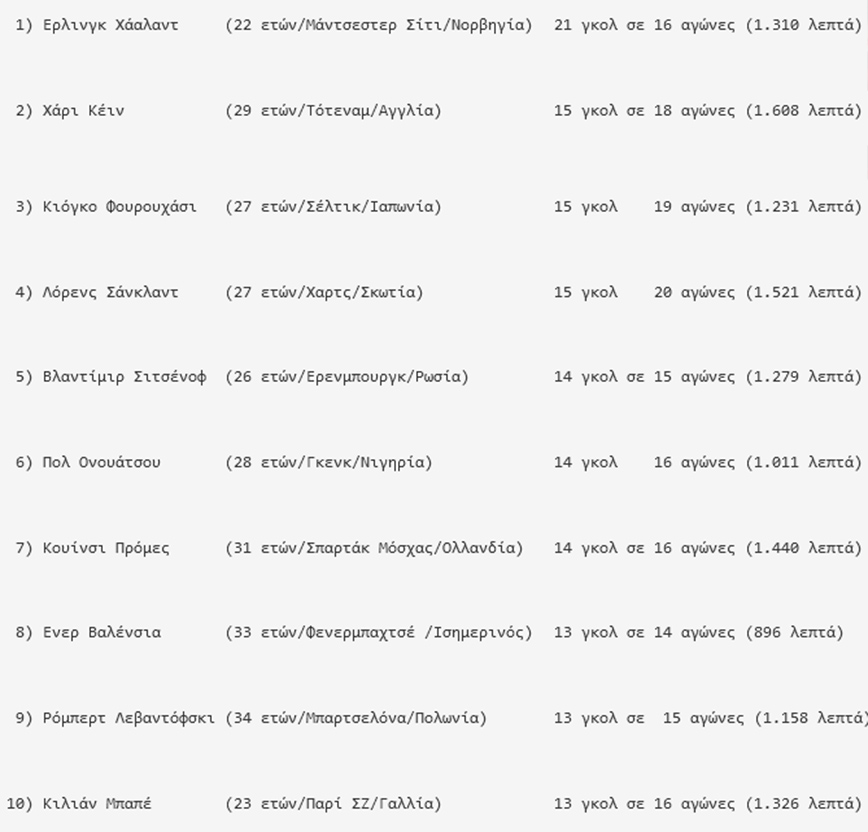Click on Ρόμπερτ Λεβαντόφσκι's name
The height and width of the screenshot is (832, 868).
129,718
